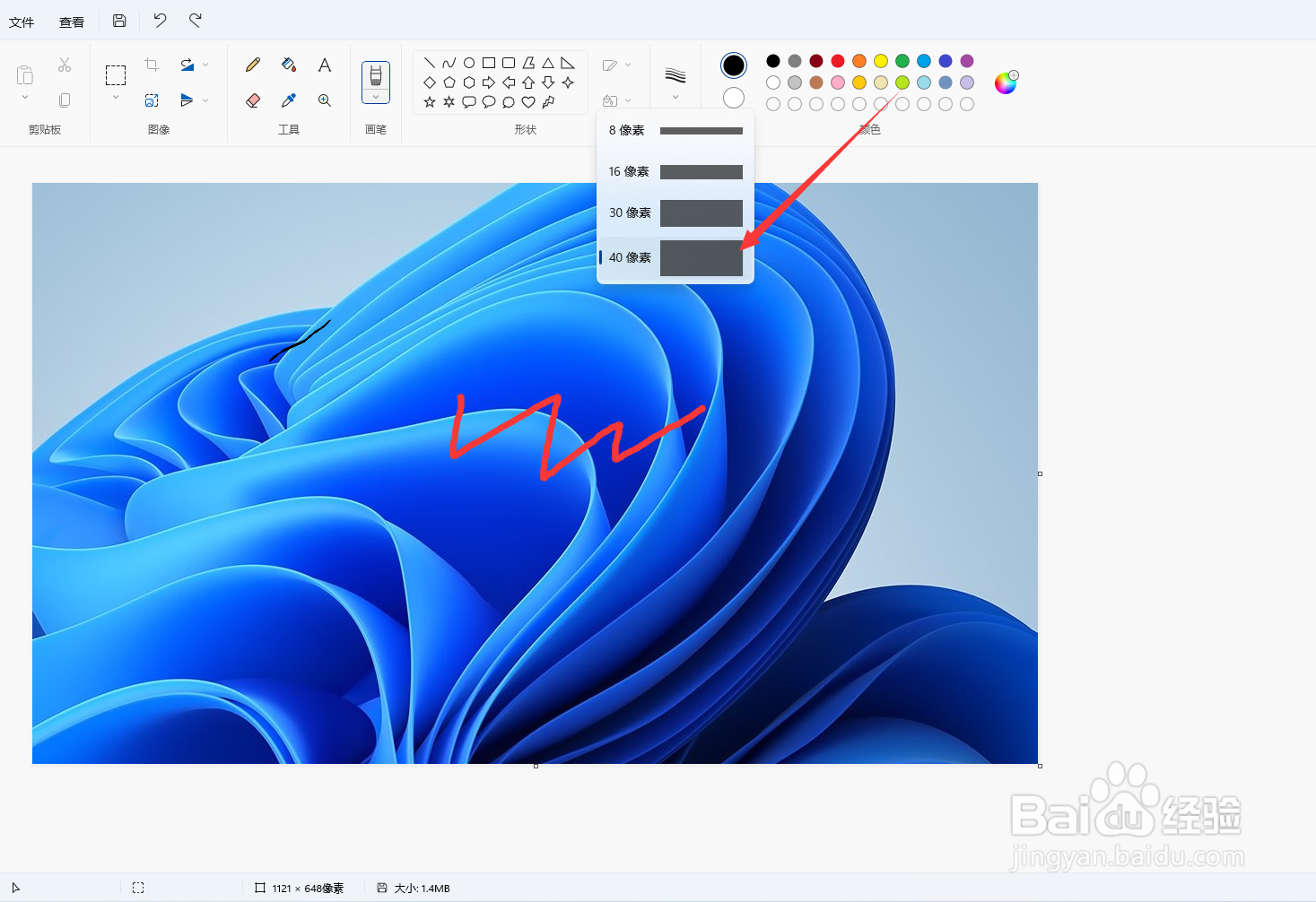
Task: Select the Color 1 black swatch
Action: (x=734, y=65)
